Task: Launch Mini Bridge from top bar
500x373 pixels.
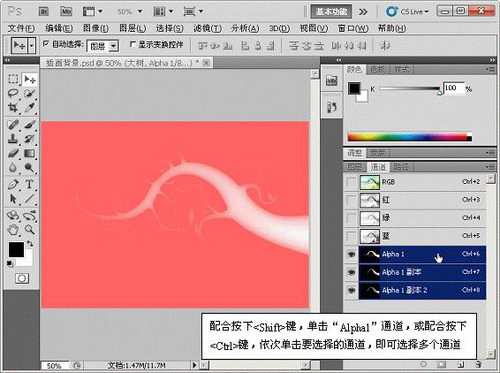Action: (x=66, y=12)
